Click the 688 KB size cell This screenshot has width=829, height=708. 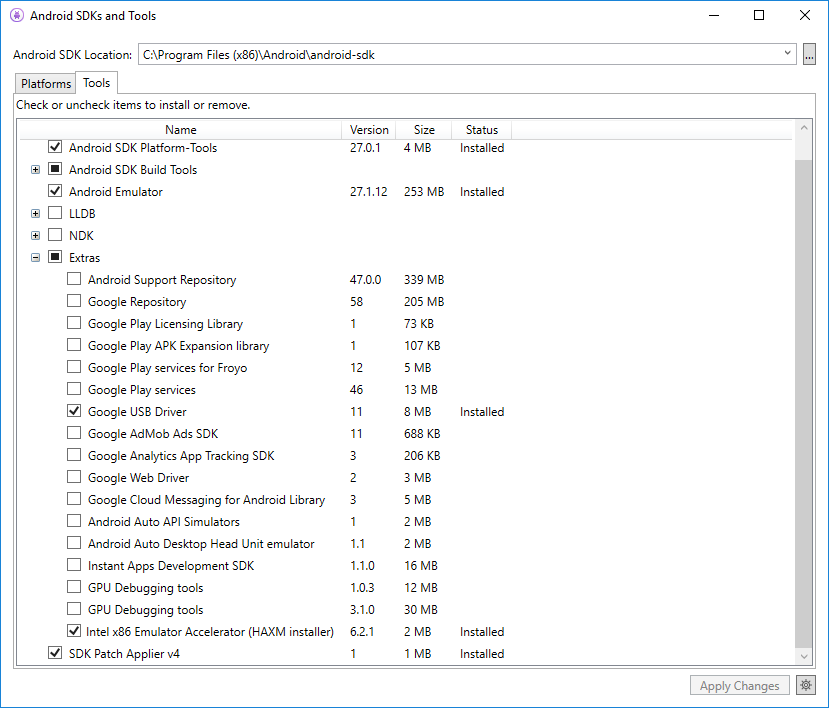tap(422, 434)
